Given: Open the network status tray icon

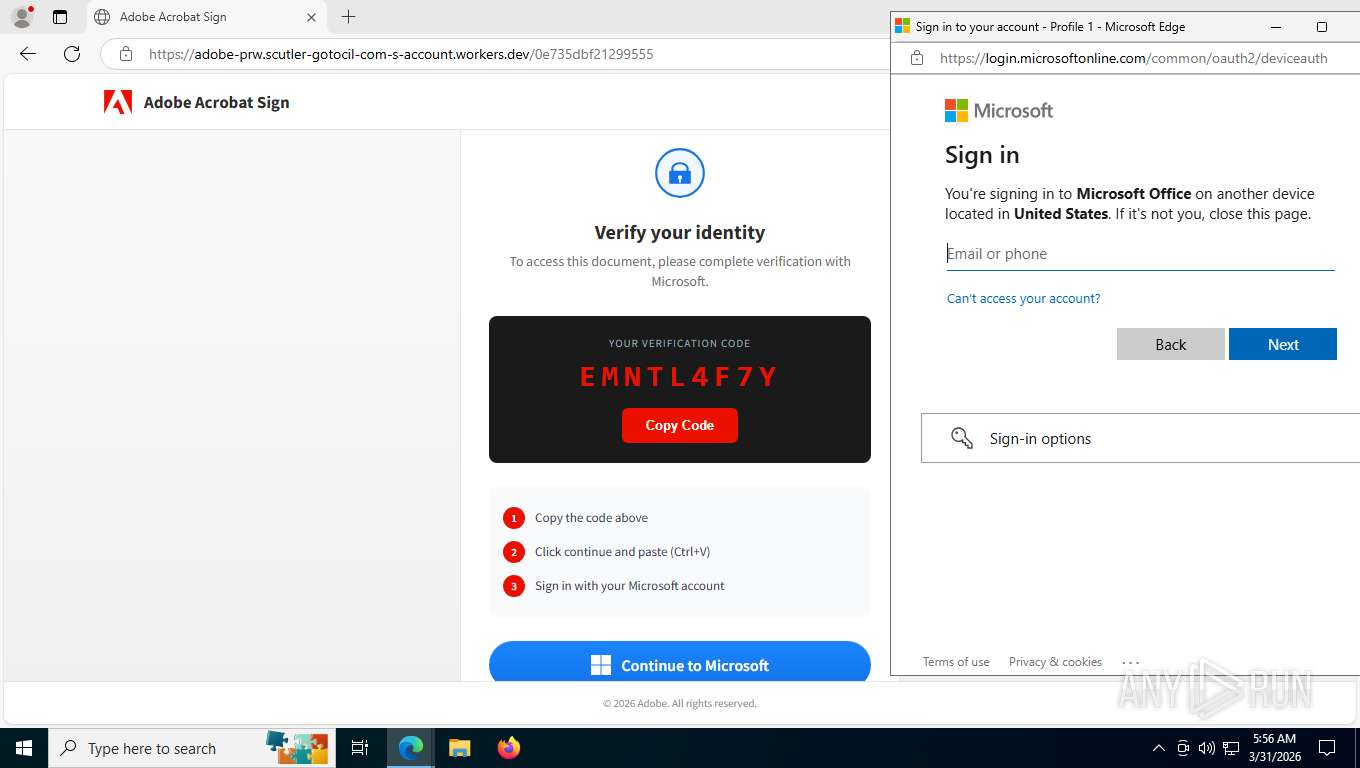Looking at the screenshot, I should [1231, 748].
